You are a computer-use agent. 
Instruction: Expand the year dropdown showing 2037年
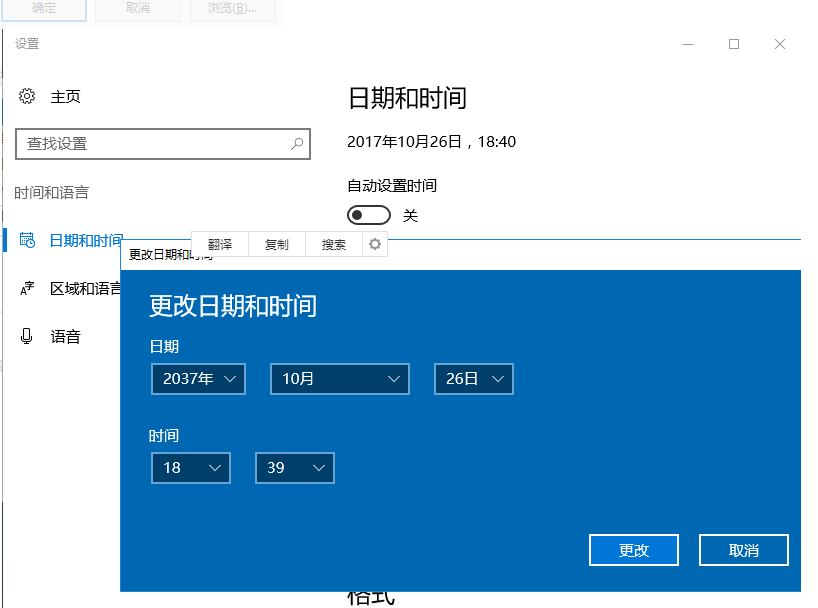[198, 379]
